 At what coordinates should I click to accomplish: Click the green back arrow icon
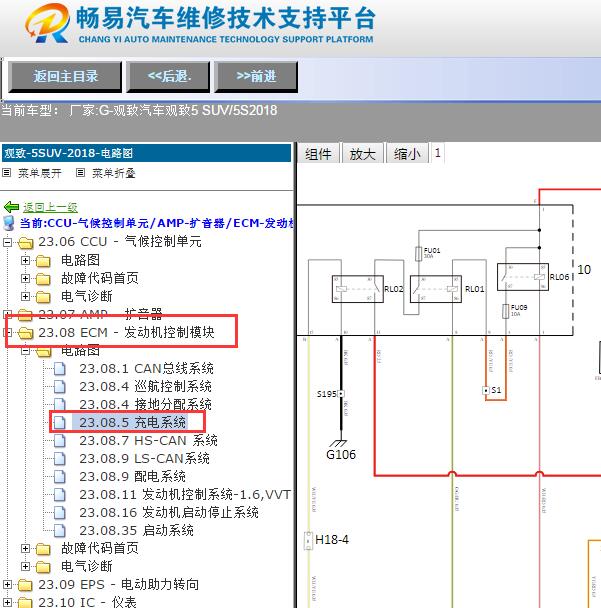[x=11, y=207]
